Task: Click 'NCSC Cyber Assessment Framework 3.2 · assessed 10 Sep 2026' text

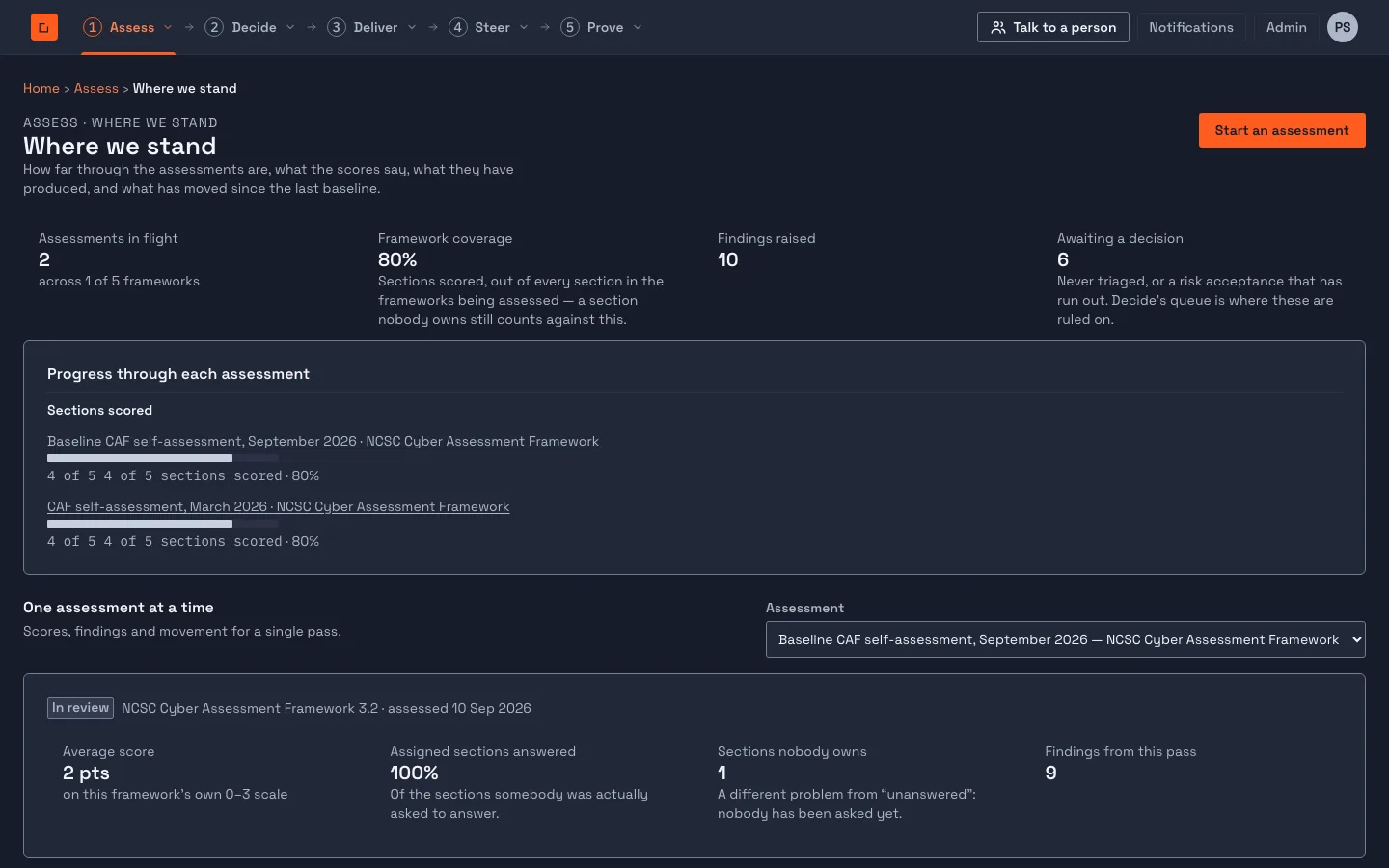Action: 326,708
